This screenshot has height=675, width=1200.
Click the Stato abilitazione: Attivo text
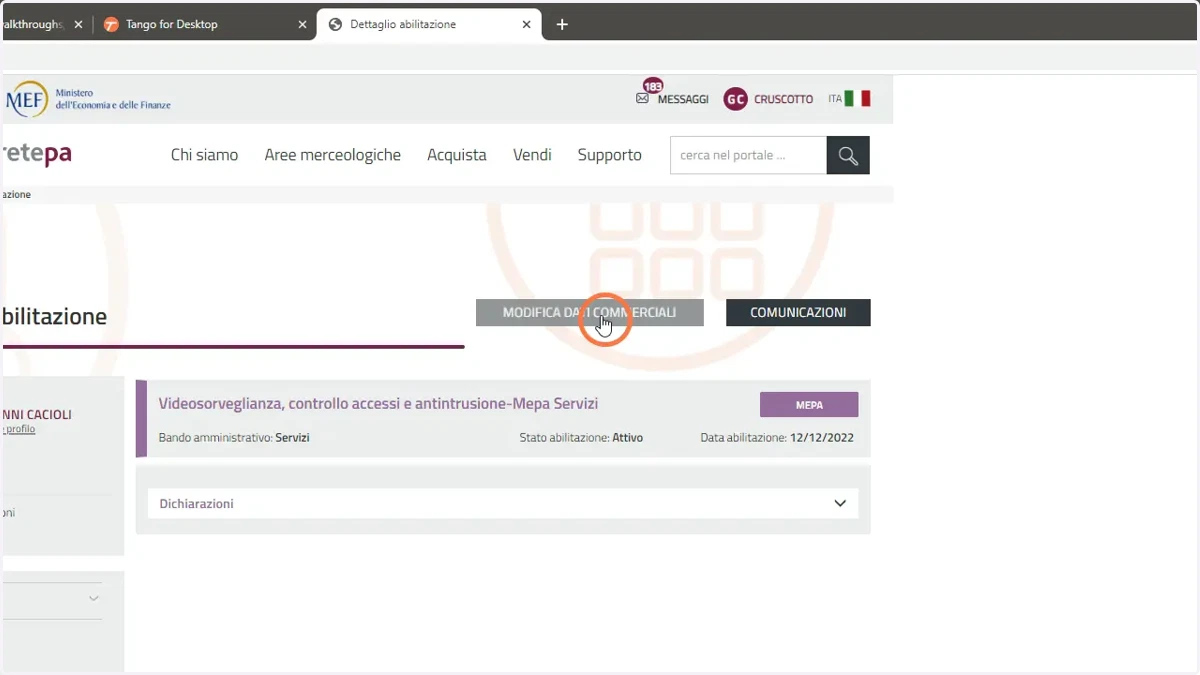pos(581,438)
